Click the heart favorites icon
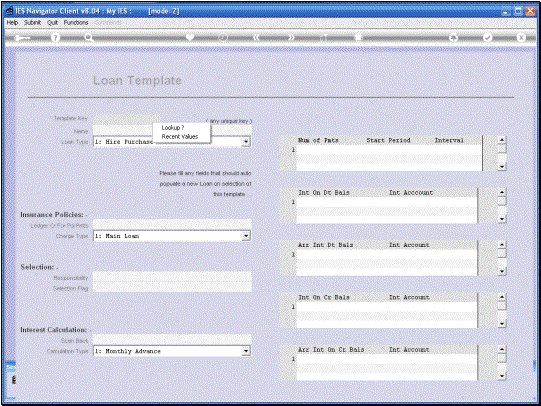541x406 pixels. coord(190,37)
